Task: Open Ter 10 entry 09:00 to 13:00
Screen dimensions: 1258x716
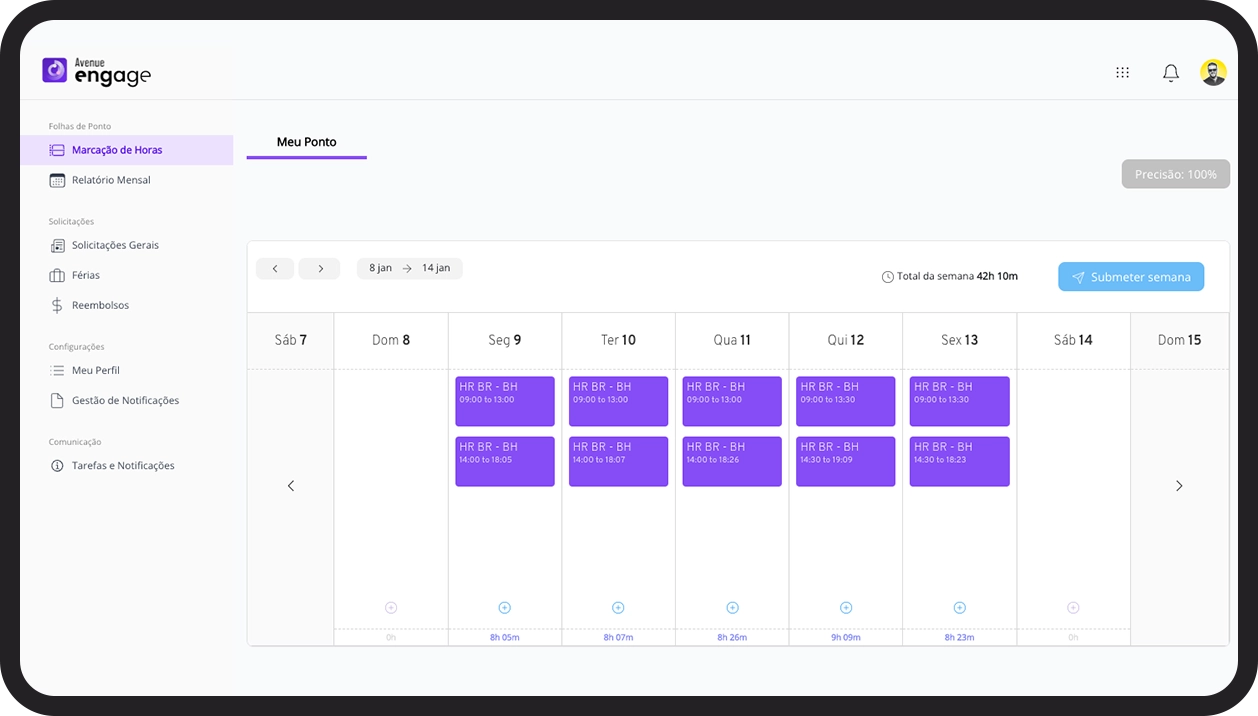Action: click(x=619, y=401)
